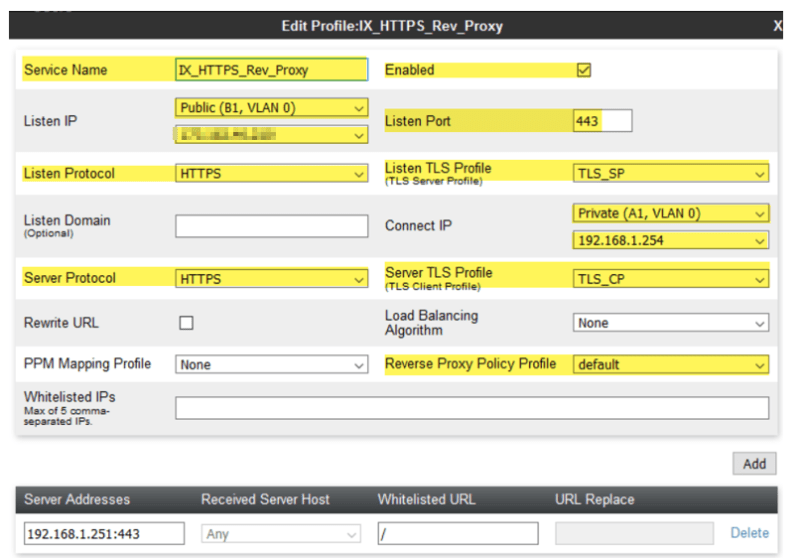Open the Listen TLS Profile dropdown TLS_SP
The image size is (800, 558).
pos(670,173)
